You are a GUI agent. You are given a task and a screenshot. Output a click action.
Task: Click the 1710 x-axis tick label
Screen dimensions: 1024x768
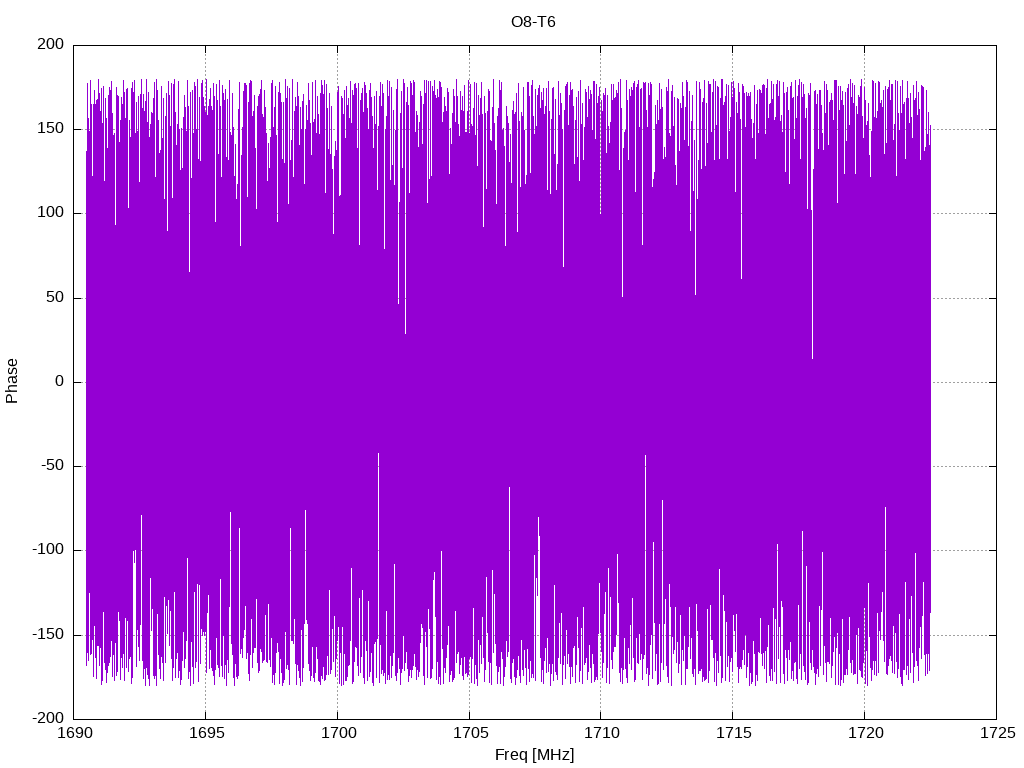tap(601, 733)
